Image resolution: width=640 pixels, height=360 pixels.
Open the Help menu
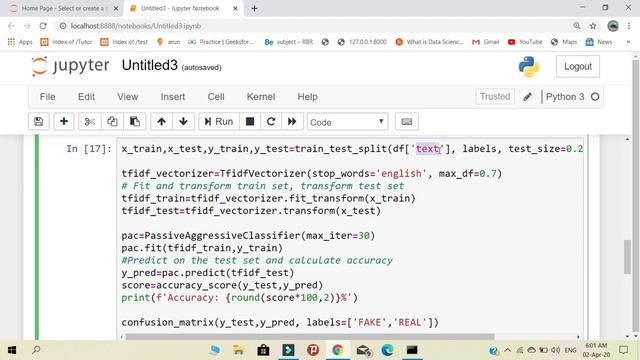[307, 97]
